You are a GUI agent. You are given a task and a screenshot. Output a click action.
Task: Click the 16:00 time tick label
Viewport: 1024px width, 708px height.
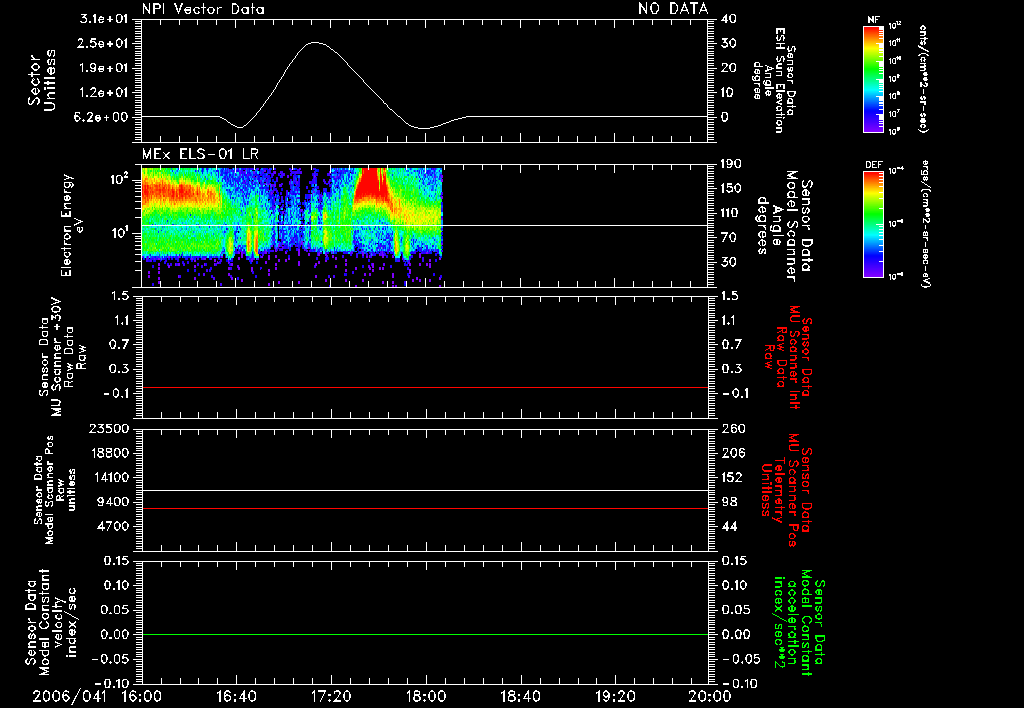coord(142,697)
